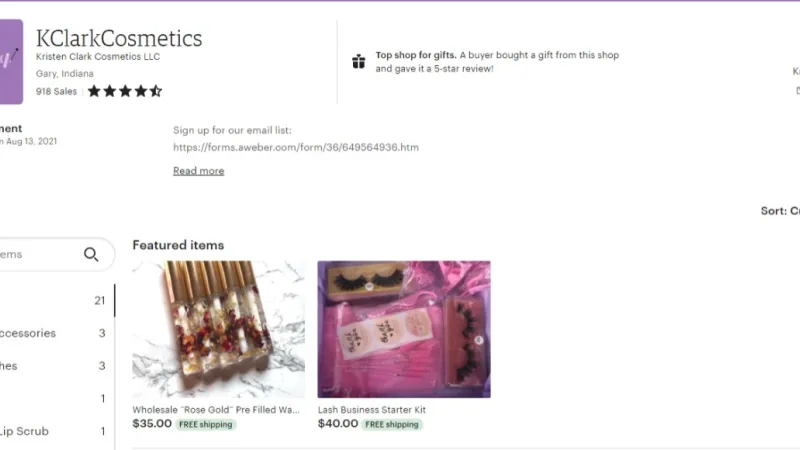Screen dimensions: 800x450
Task: Open Lash Business Starter Kit thumbnail
Action: coord(404,329)
